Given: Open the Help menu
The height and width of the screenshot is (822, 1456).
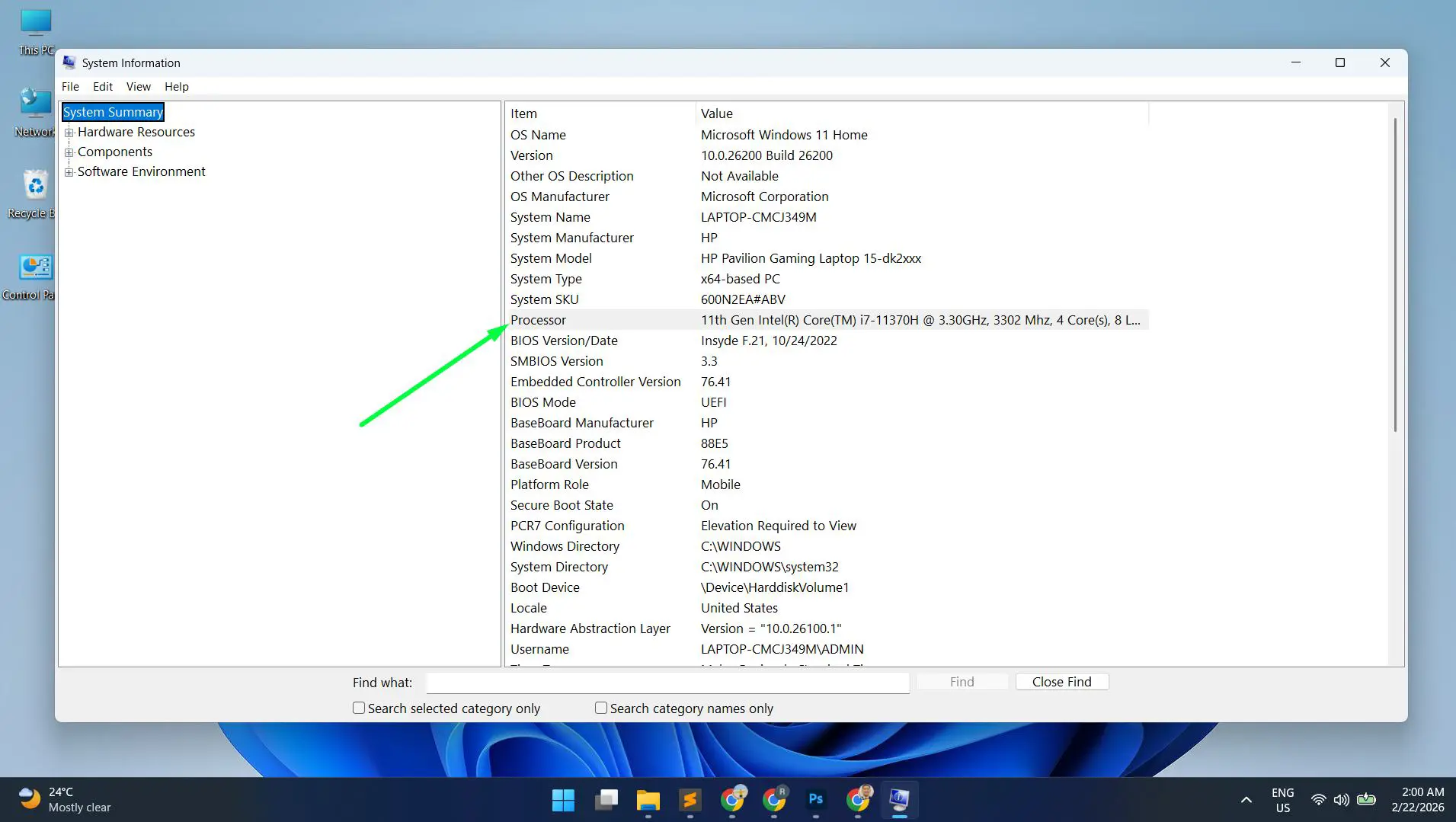Looking at the screenshot, I should tap(176, 86).
